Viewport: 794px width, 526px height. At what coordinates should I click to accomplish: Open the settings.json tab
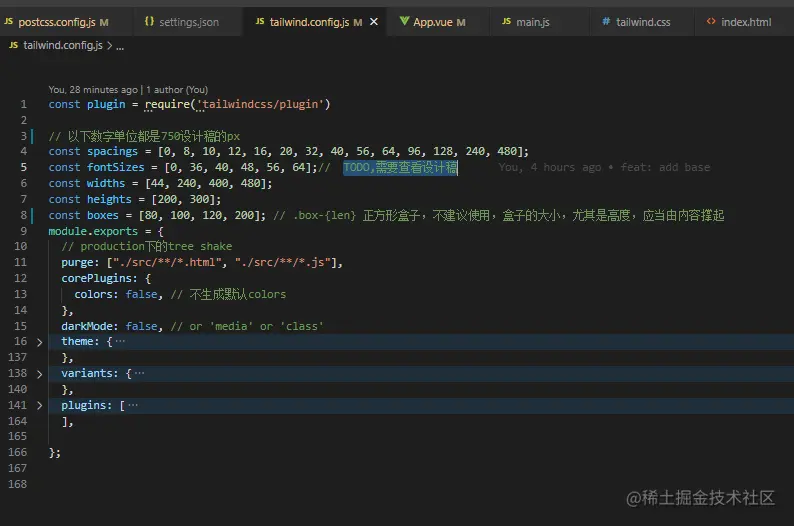(188, 22)
